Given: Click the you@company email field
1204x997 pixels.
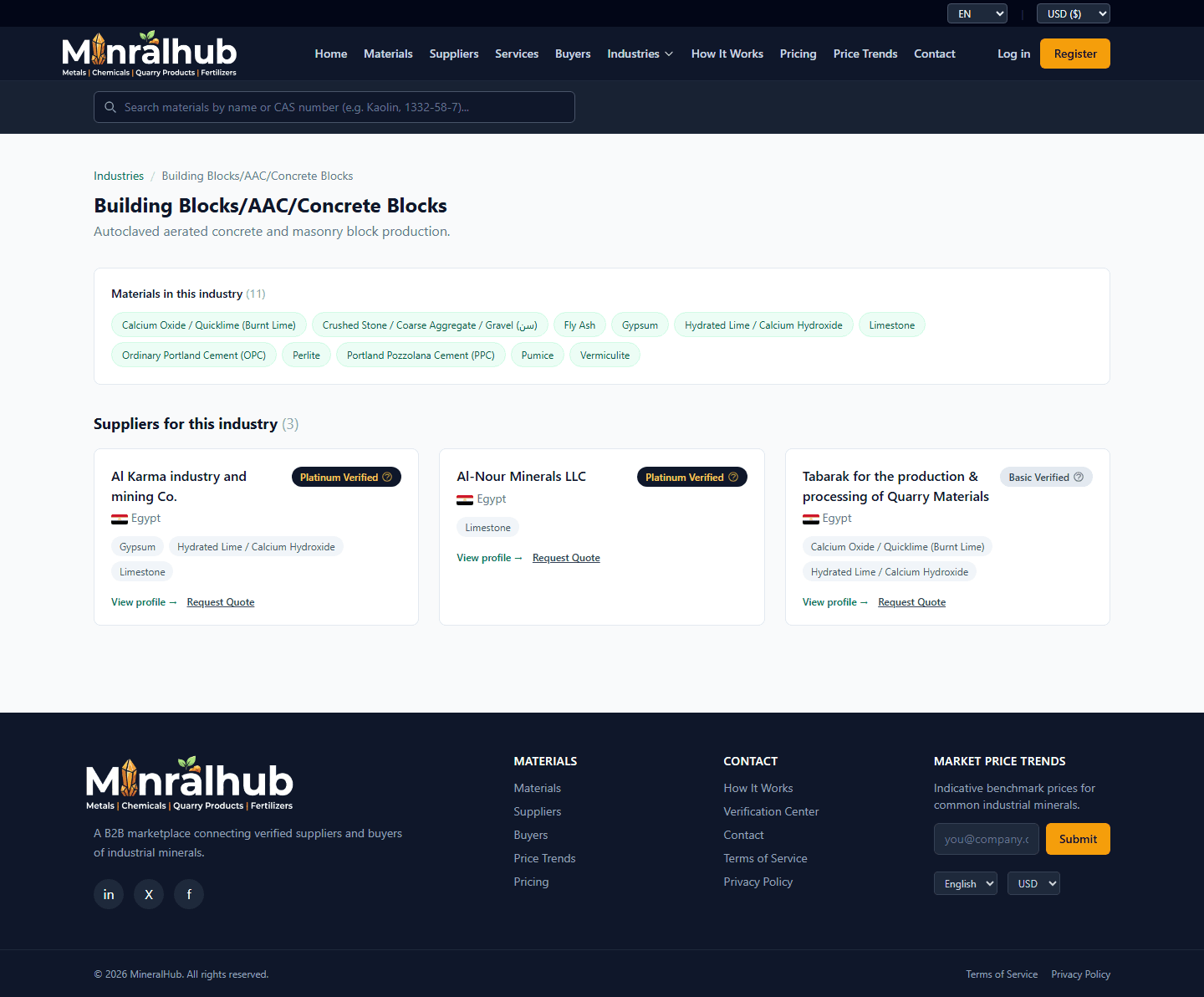Looking at the screenshot, I should (x=987, y=839).
